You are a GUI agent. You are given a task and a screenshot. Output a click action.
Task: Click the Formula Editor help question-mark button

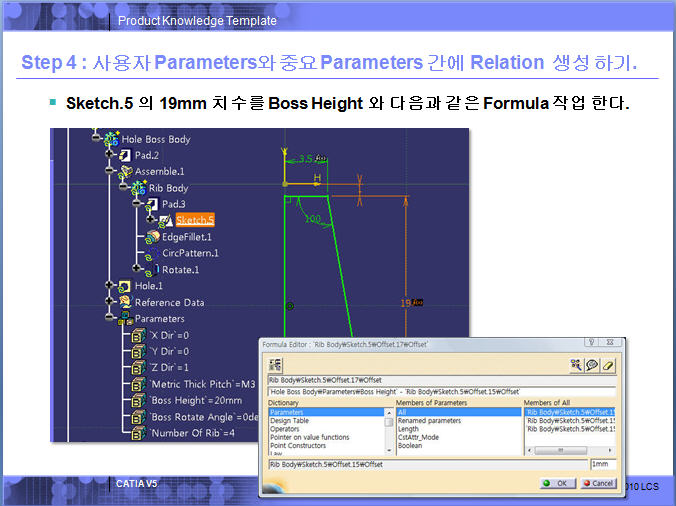pyautogui.click(x=591, y=343)
